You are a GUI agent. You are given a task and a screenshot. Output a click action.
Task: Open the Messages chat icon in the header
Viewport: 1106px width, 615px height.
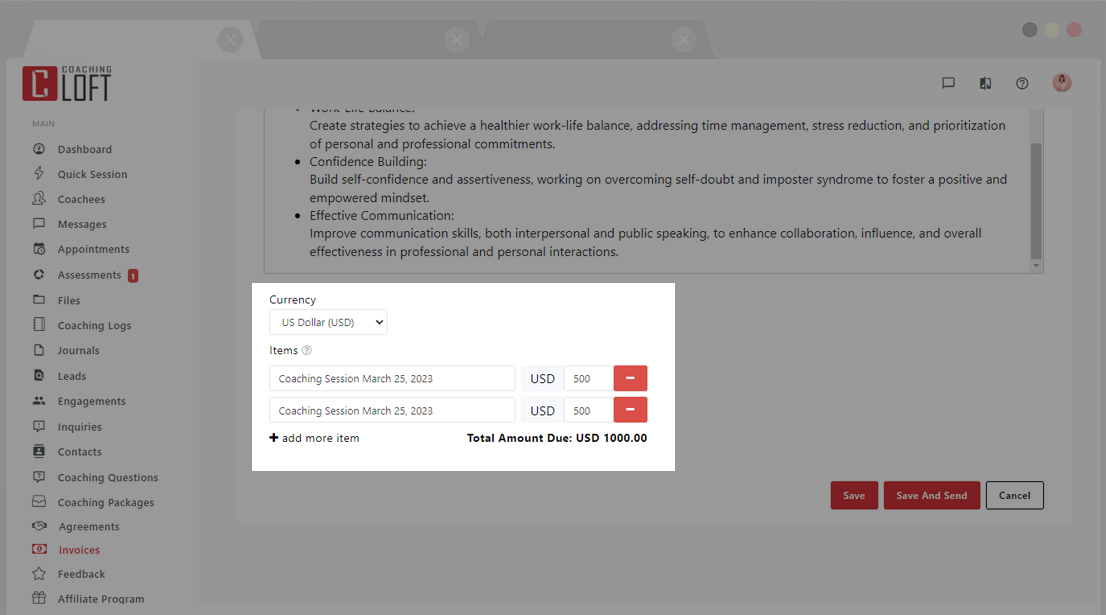coord(948,83)
